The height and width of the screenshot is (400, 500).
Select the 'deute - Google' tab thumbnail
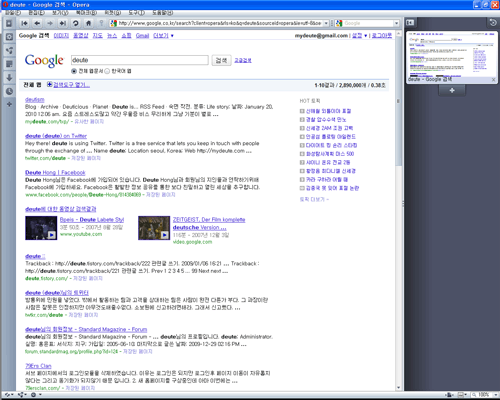point(451,57)
